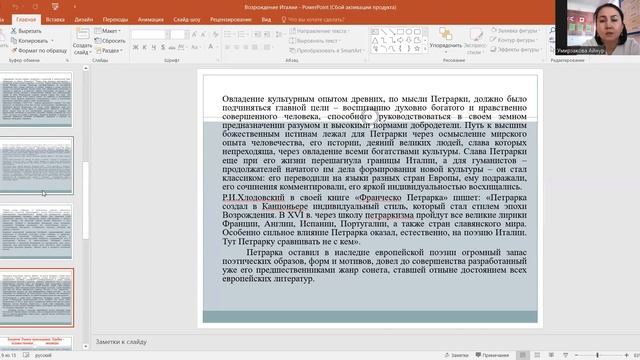Select the Oval shape in shapes gallery
640x360 pixels.
point(409,31)
